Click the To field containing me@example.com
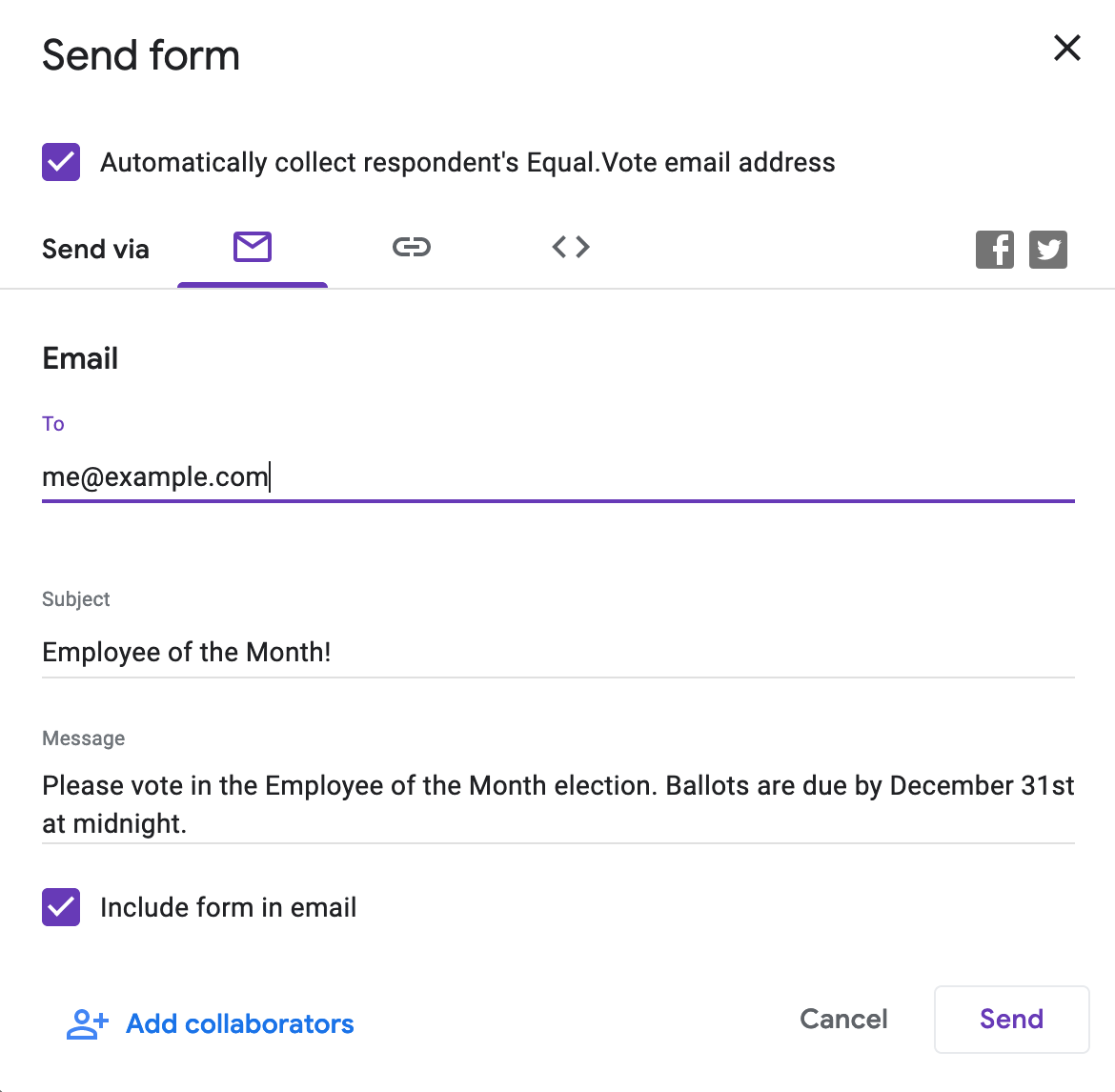The image size is (1115, 1092). point(557,476)
